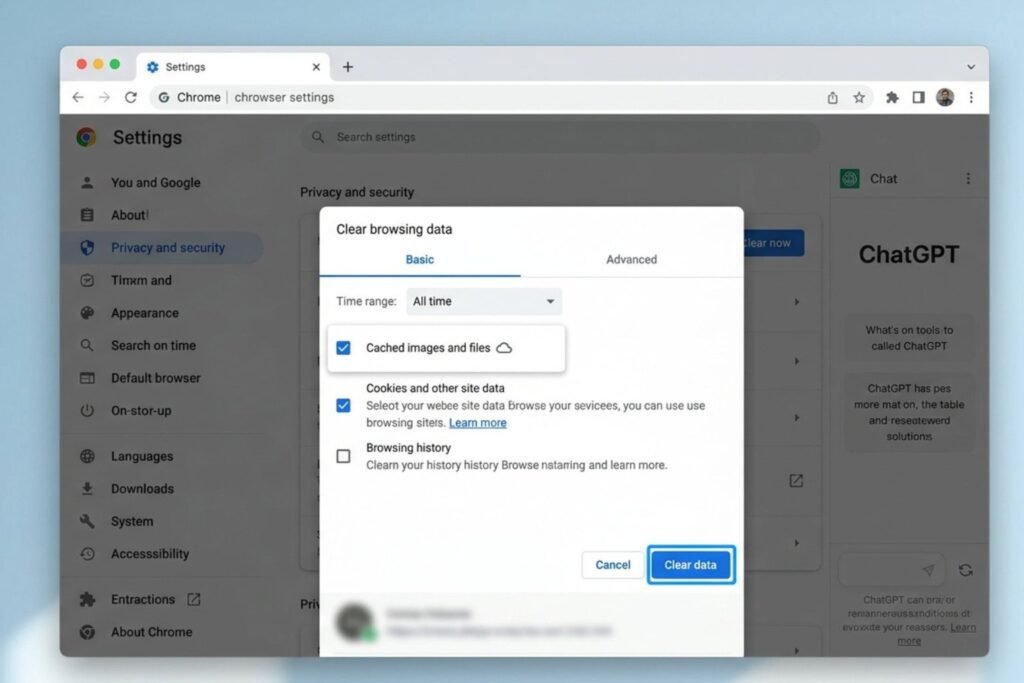This screenshot has height=683, width=1024.
Task: Check the Browsing history checkbox
Action: point(344,456)
